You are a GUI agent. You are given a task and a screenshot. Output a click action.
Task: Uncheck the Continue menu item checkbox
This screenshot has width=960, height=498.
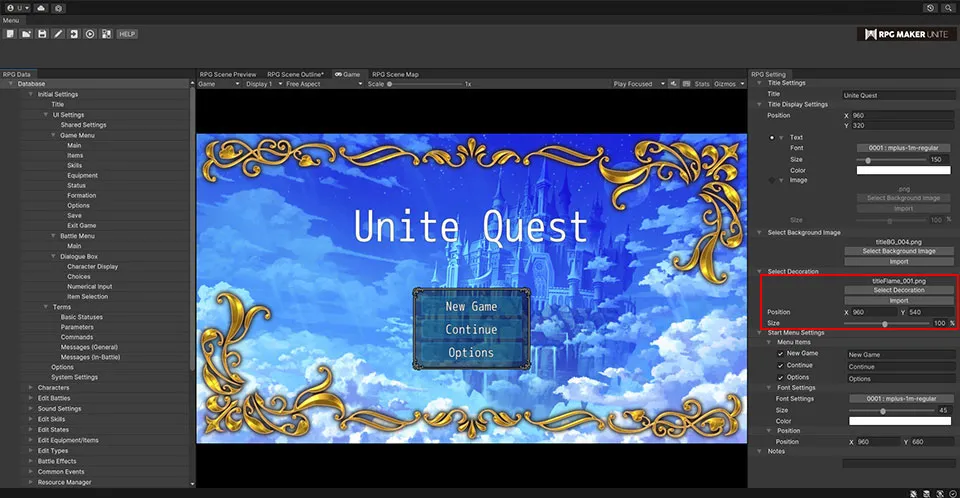780,366
